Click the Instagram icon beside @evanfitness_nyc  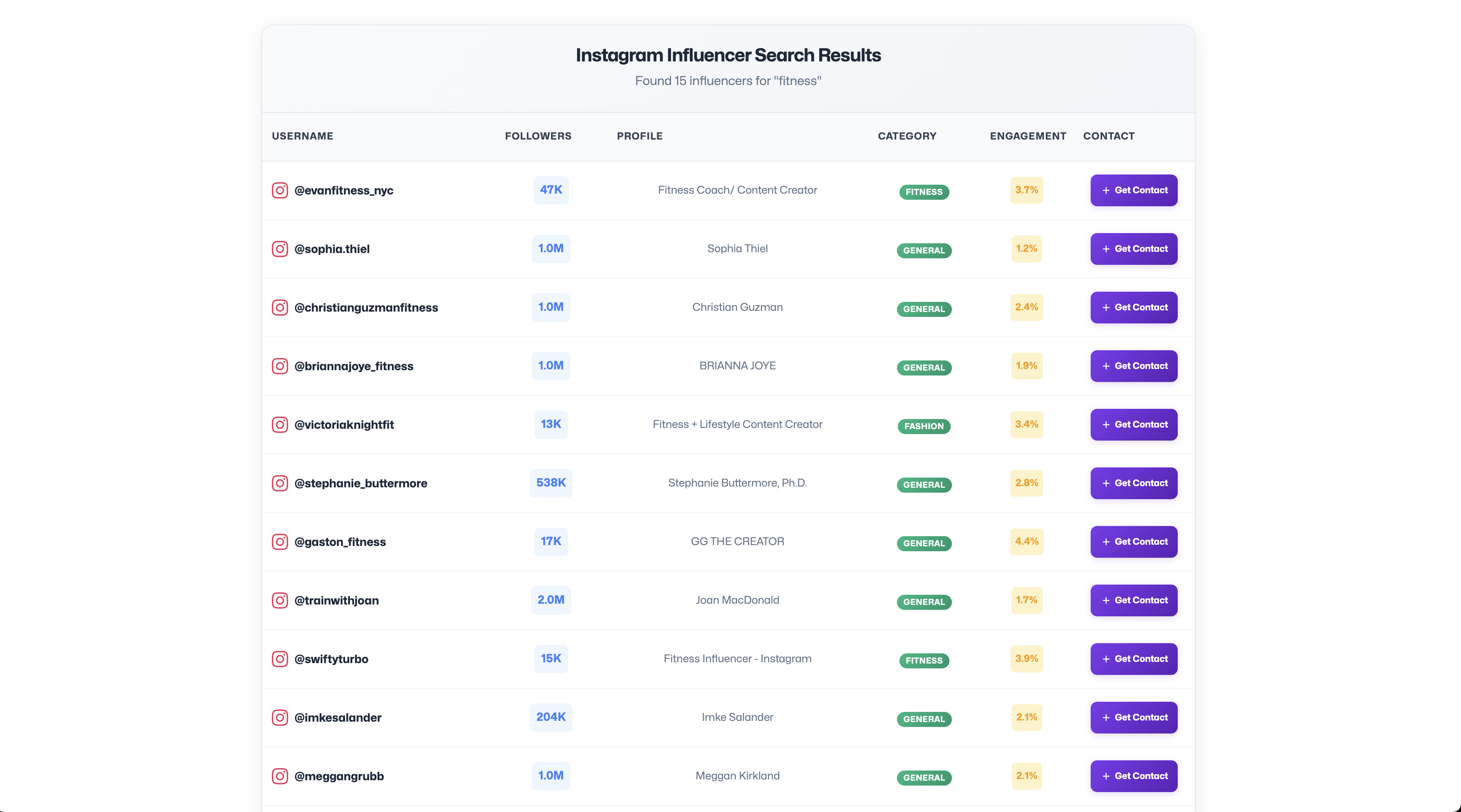pyautogui.click(x=280, y=190)
